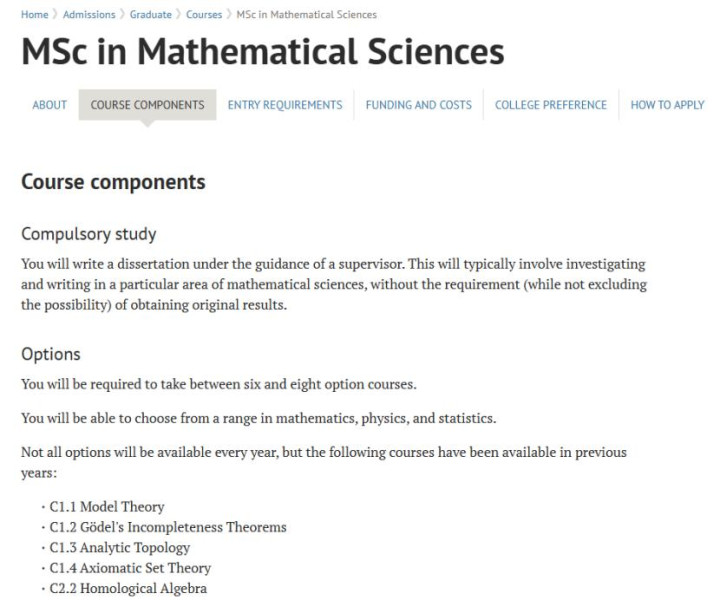Choose the C1.3 Analytic Topology entry
The height and width of the screenshot is (600, 720).
click(119, 548)
